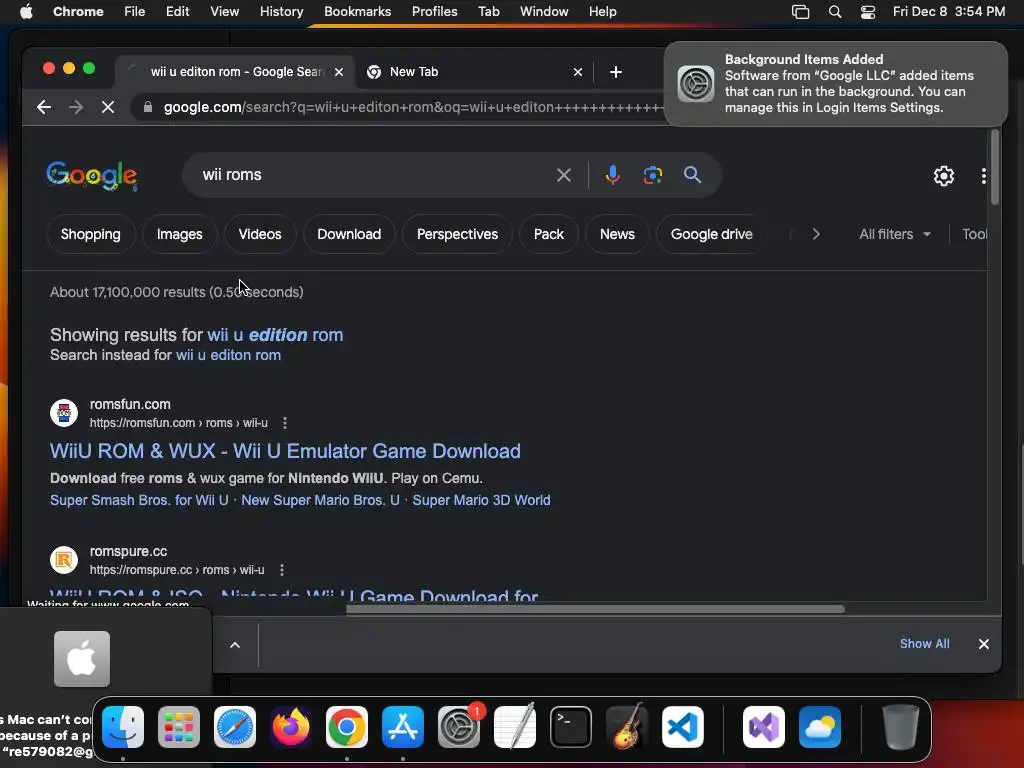Open Google quick settings gear
The image size is (1024, 768).
pyautogui.click(x=944, y=176)
